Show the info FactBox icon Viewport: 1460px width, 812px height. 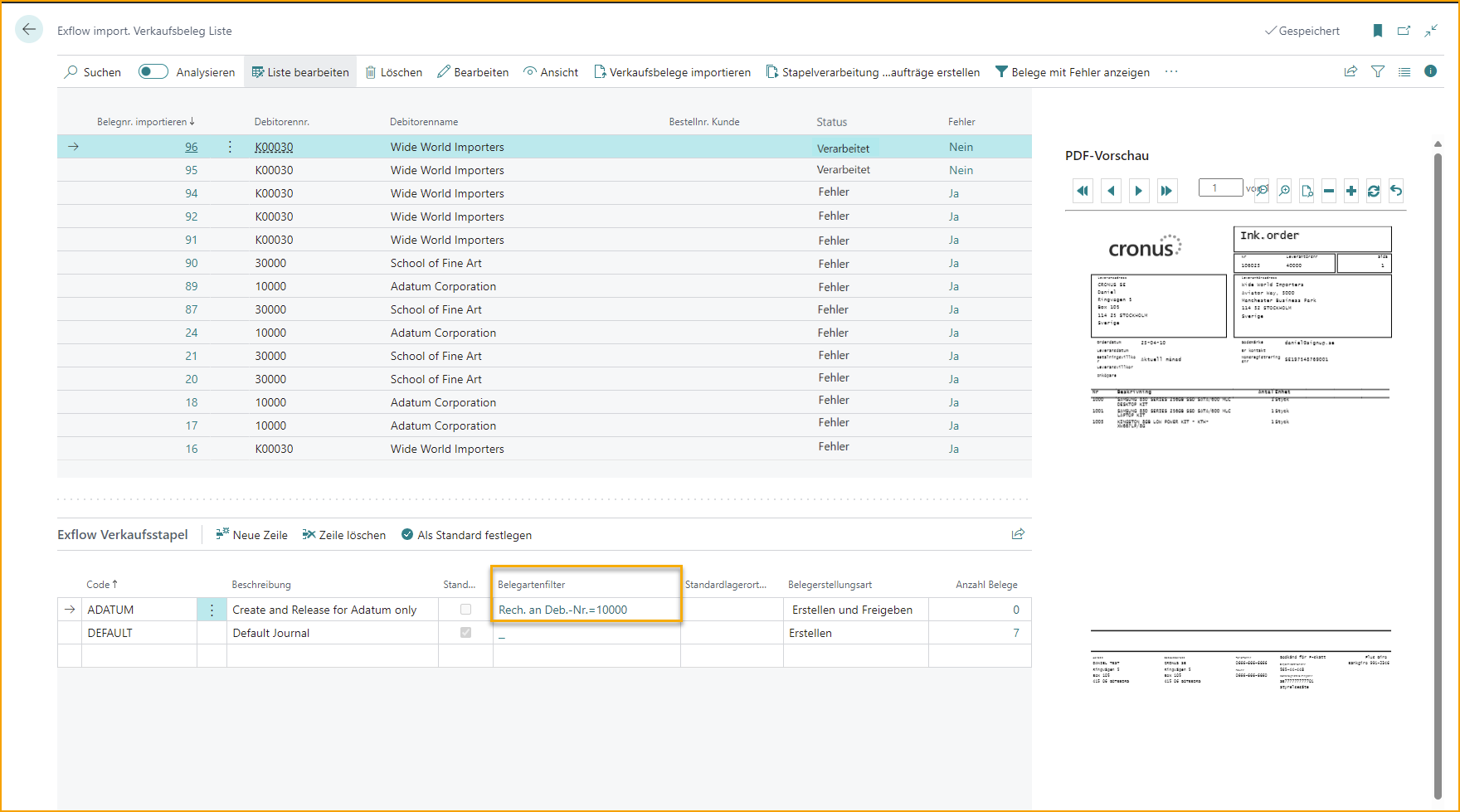click(1431, 71)
